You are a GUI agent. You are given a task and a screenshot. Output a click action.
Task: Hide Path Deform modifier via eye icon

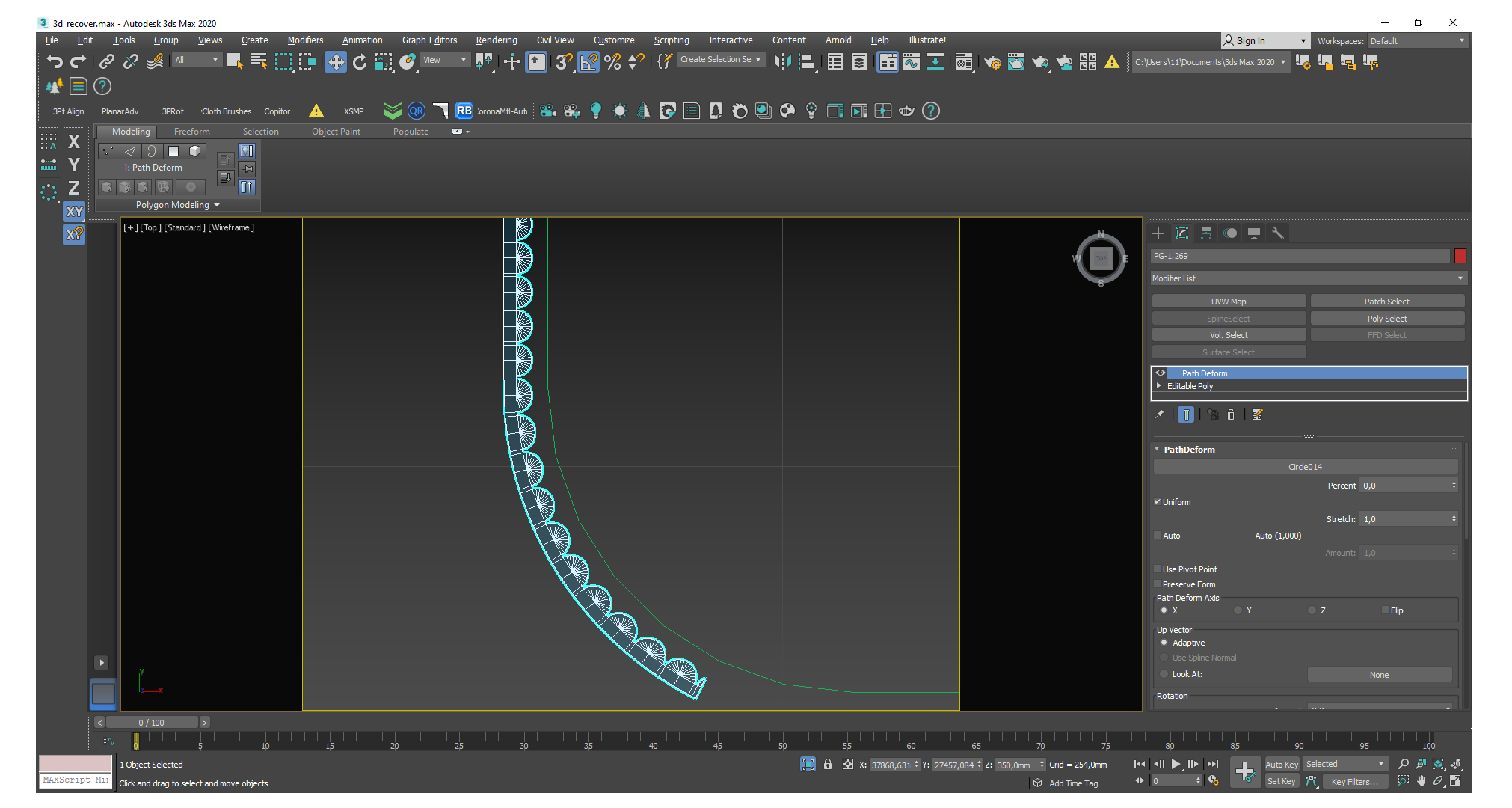pyautogui.click(x=1161, y=373)
